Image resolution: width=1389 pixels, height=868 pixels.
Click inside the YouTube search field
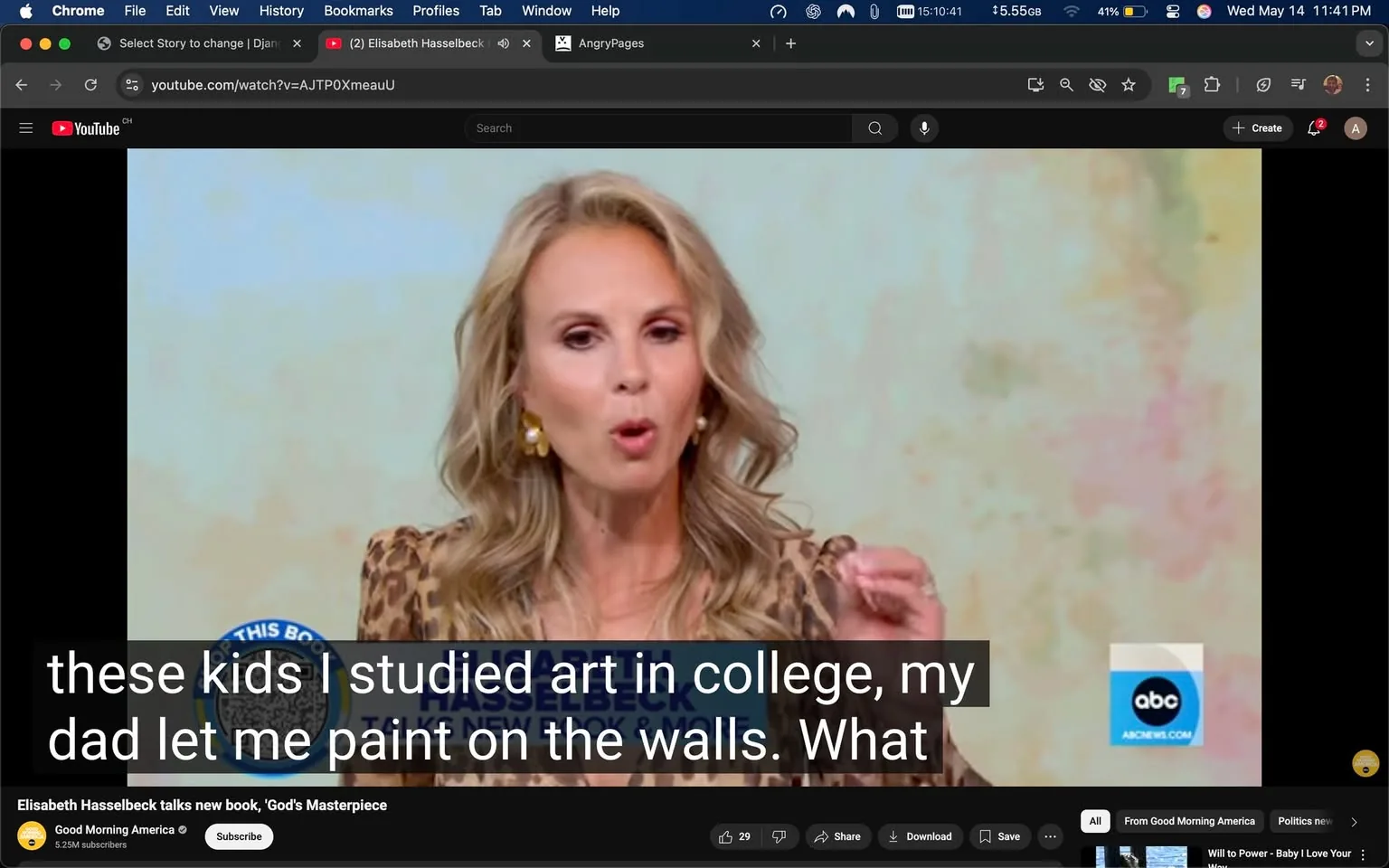tap(658, 127)
